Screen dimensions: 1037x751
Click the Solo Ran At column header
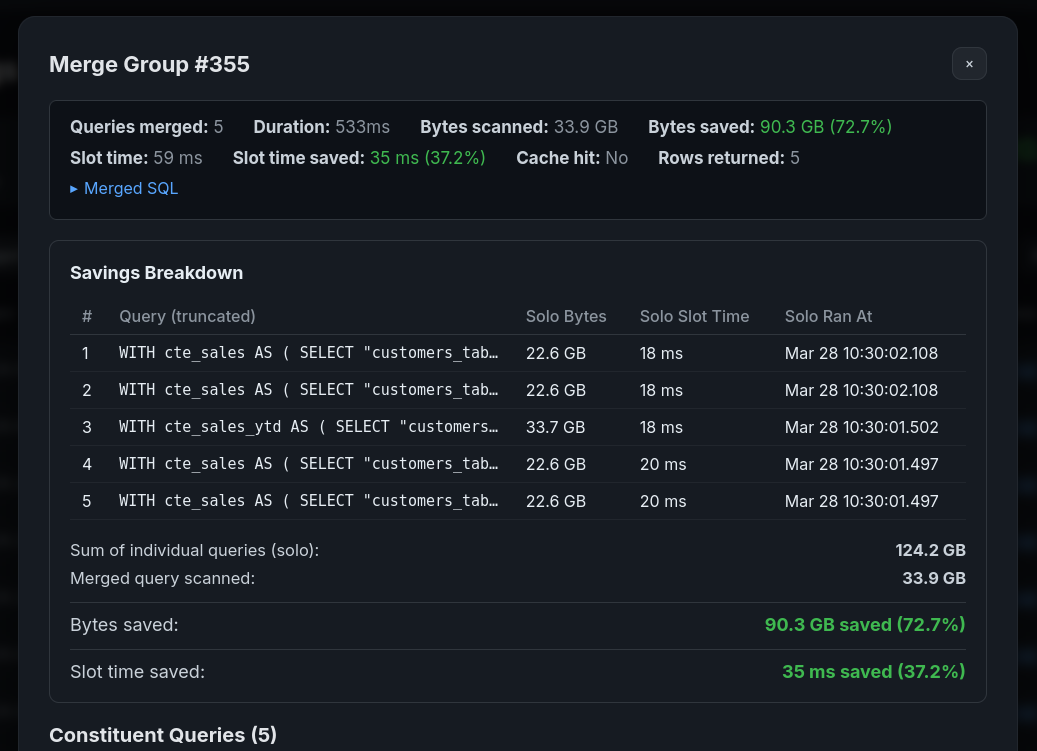coord(828,316)
